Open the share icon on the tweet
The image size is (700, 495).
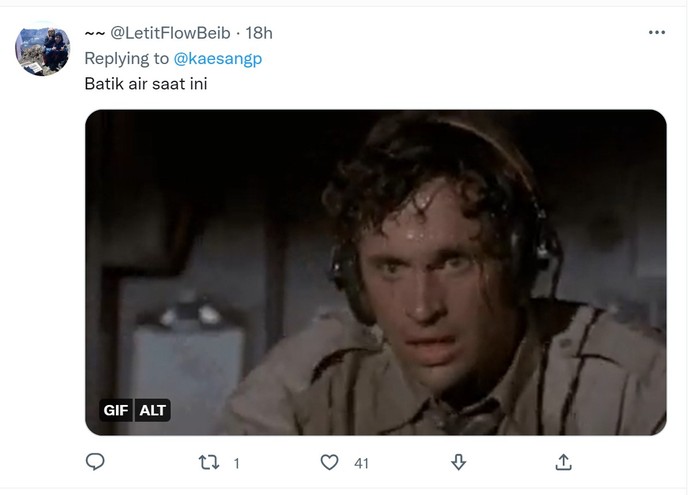(x=563, y=462)
